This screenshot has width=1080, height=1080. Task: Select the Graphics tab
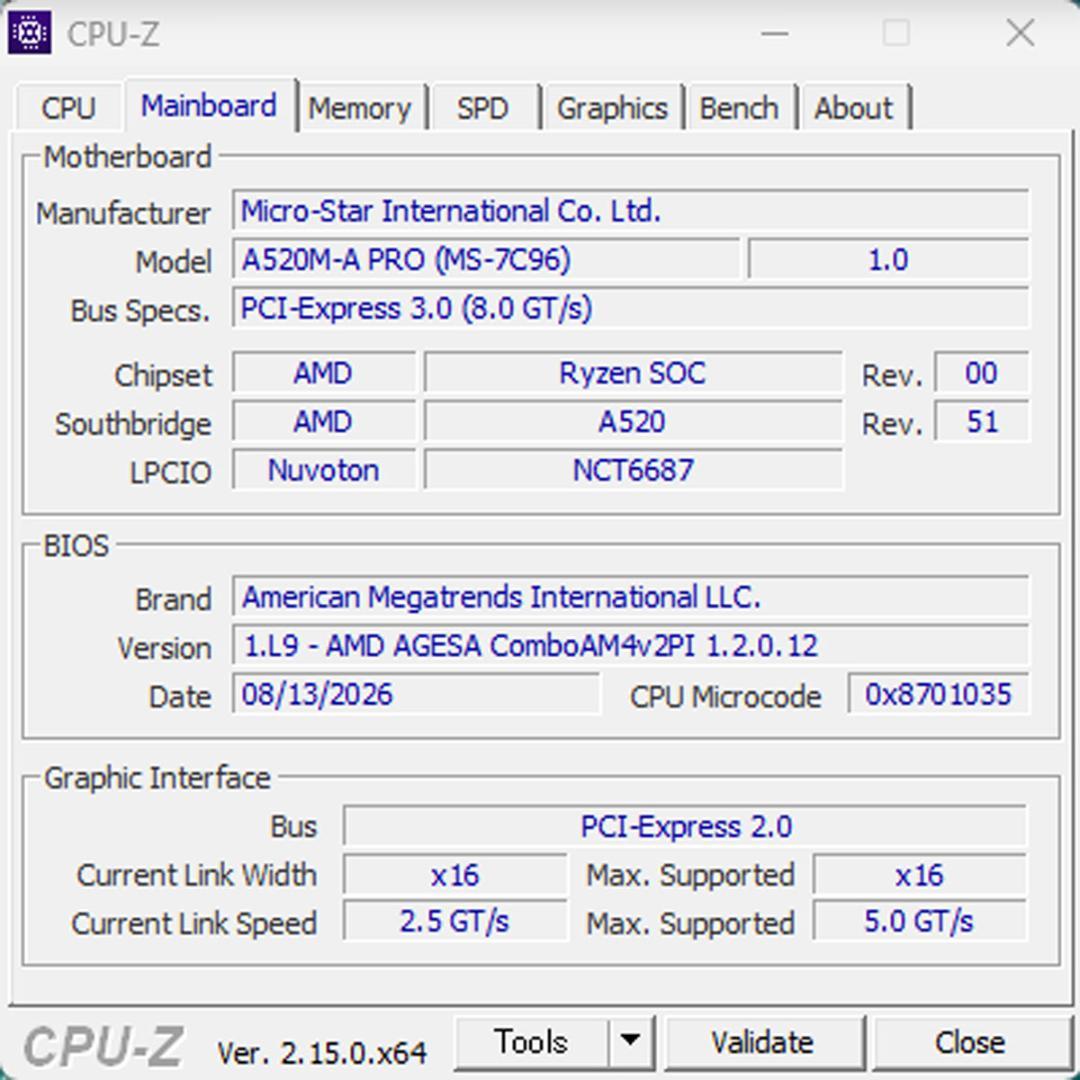612,108
